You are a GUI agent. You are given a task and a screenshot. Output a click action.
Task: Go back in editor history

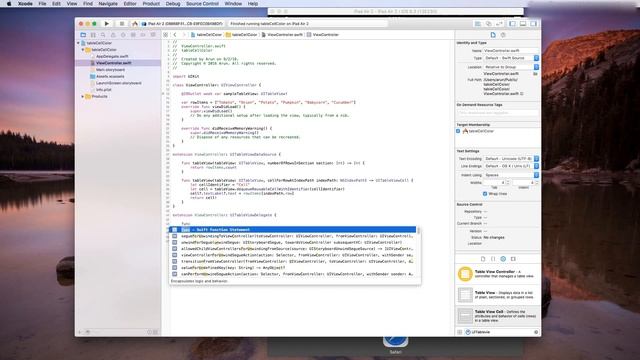pos(175,35)
